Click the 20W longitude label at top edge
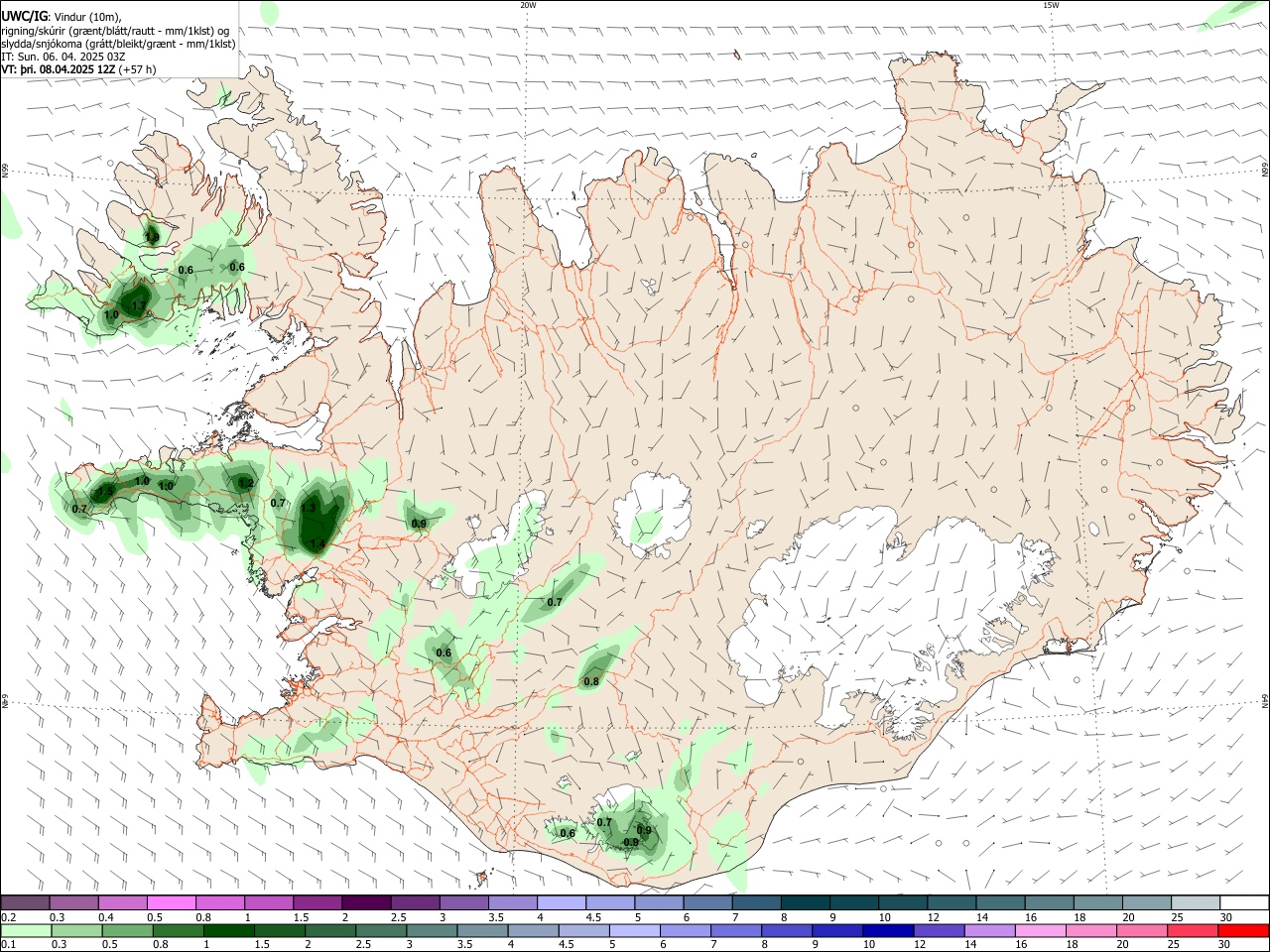This screenshot has width=1270, height=952. pyautogui.click(x=528, y=5)
